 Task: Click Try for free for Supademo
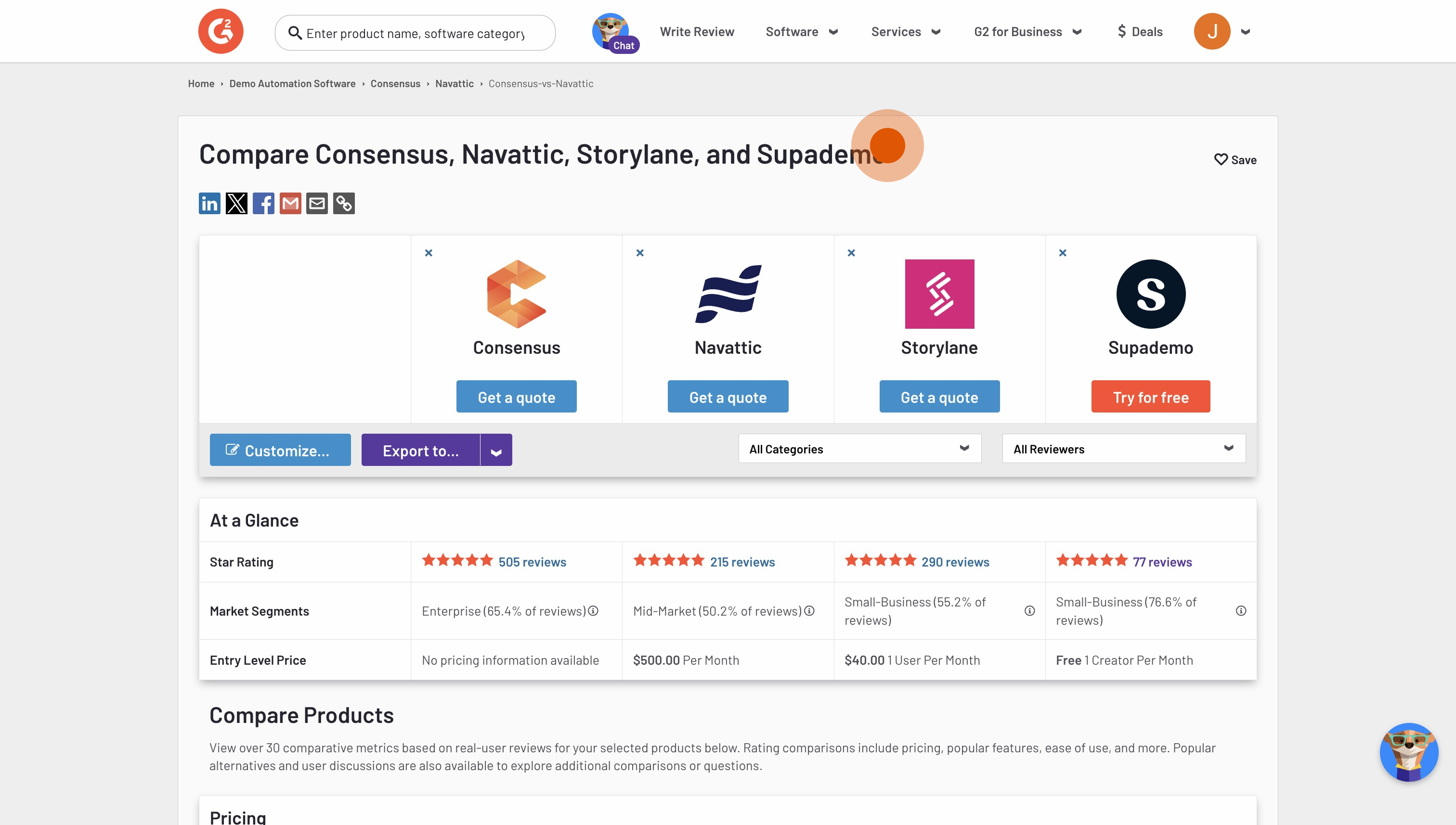point(1151,397)
